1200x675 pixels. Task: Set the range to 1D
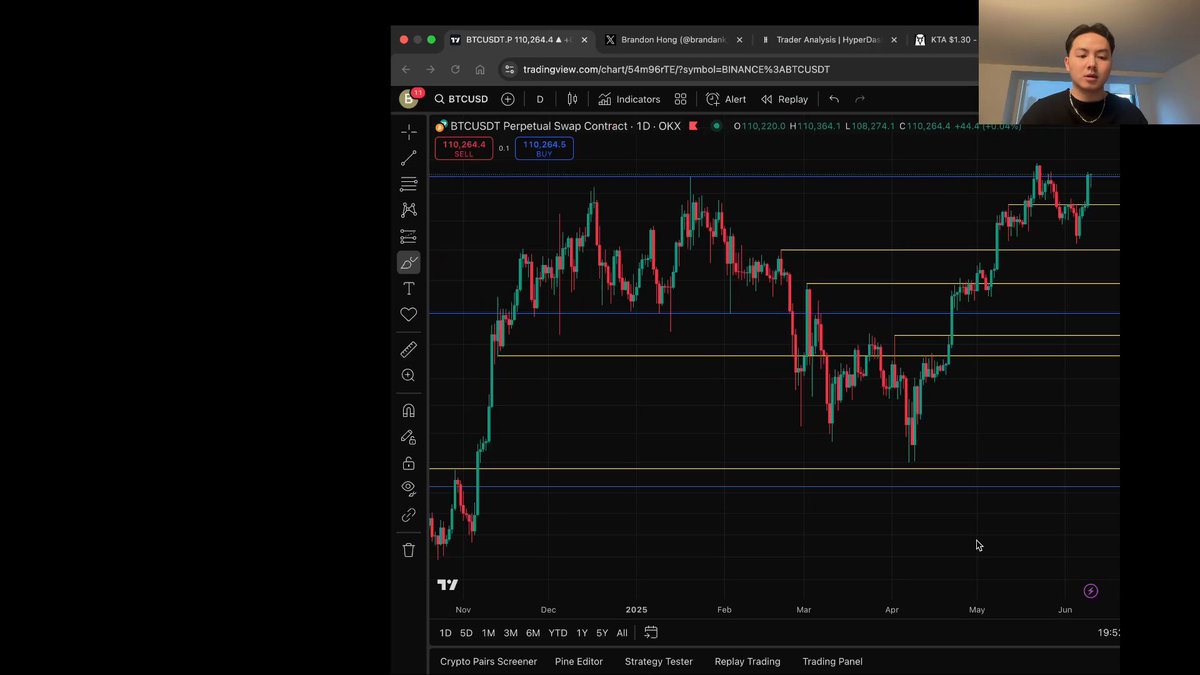[x=446, y=633]
